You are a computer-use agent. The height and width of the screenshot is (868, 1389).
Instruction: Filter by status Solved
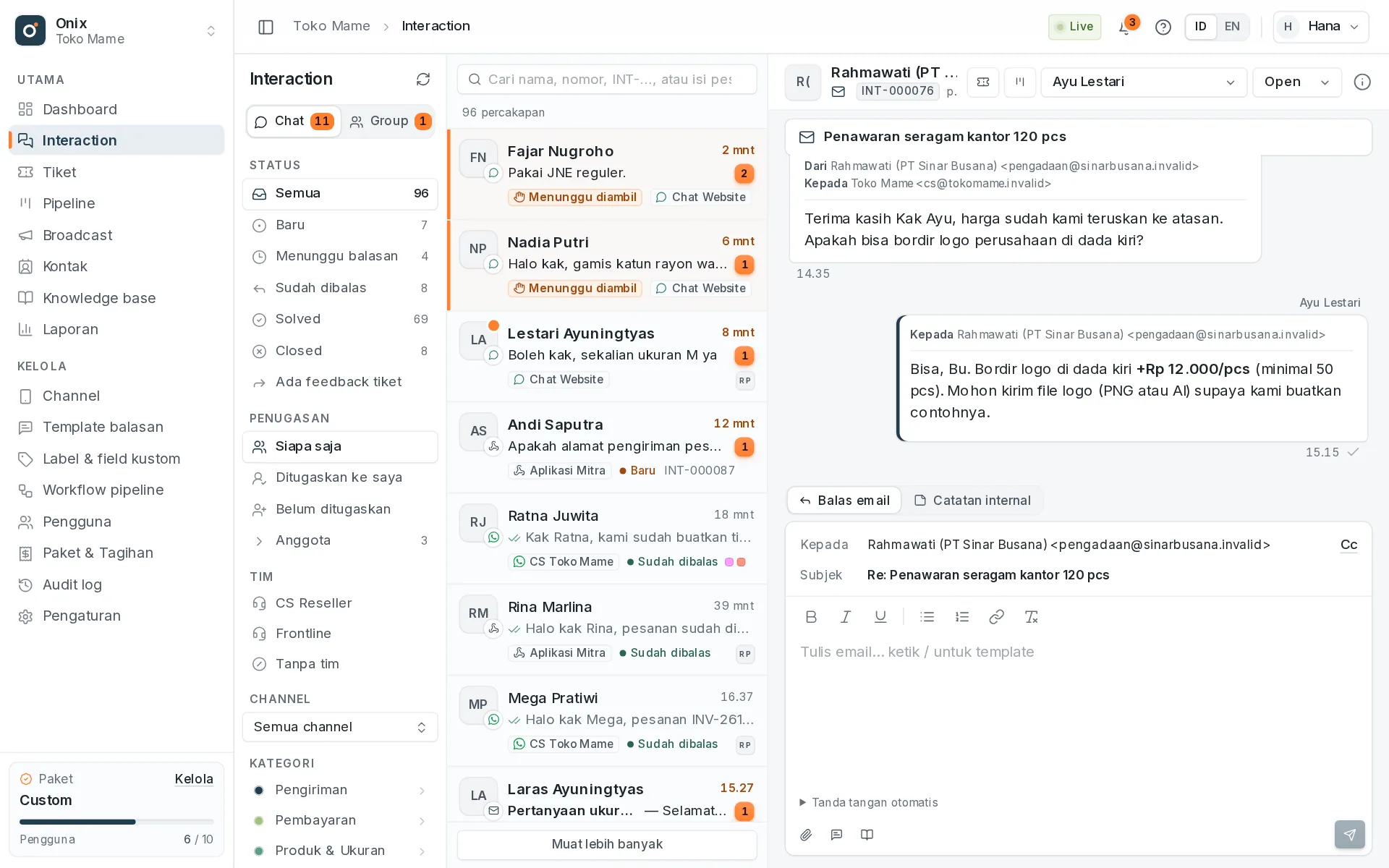click(x=340, y=319)
